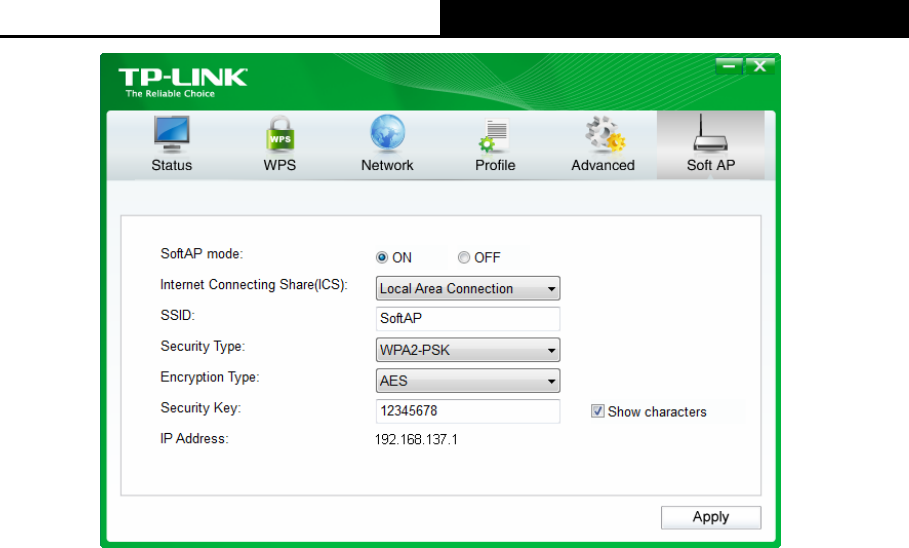Open the Network globe icon tab

pyautogui.click(x=387, y=144)
